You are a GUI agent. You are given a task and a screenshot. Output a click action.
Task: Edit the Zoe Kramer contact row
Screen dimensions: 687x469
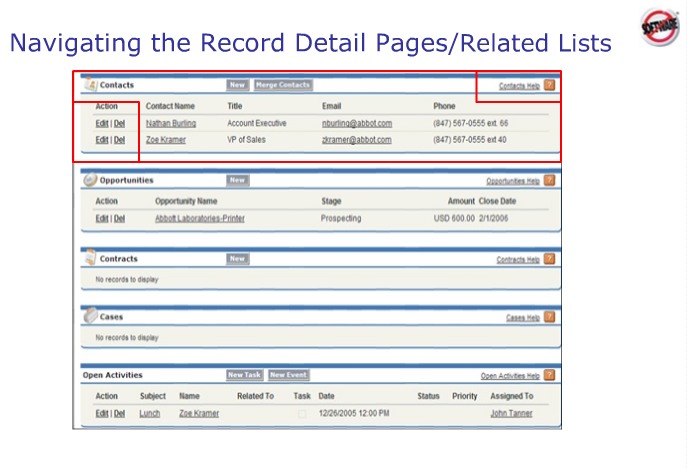pyautogui.click(x=101, y=140)
